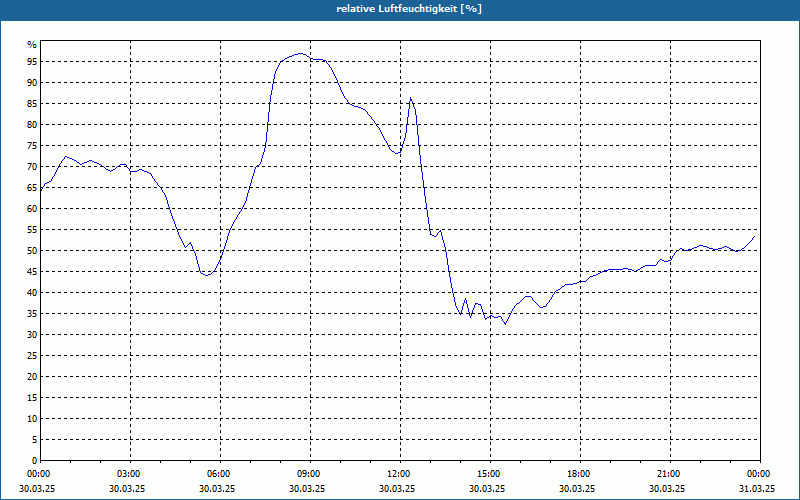Click the y-axis value '15'

[32, 398]
